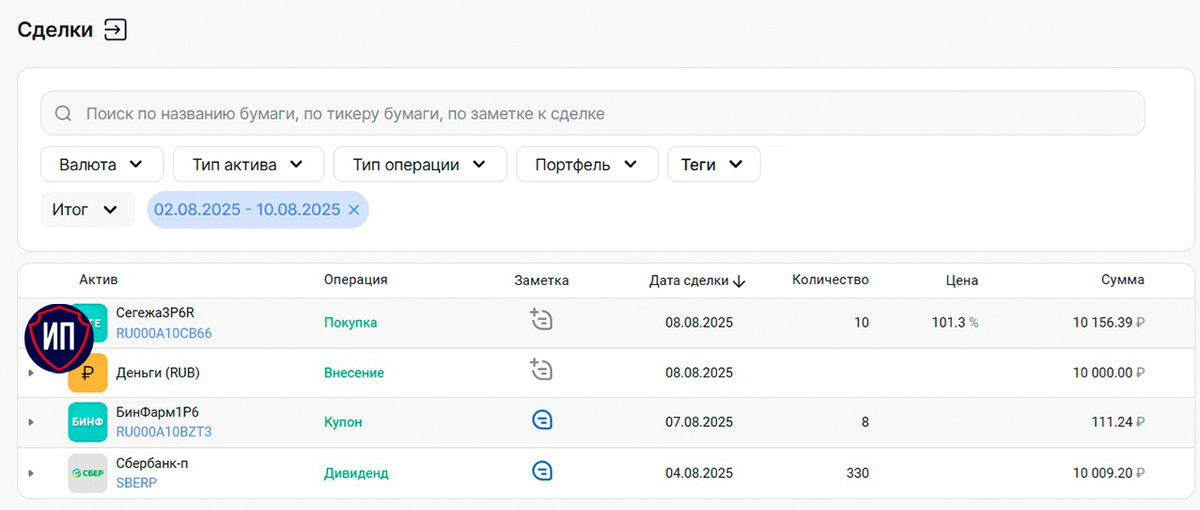
Task: Open the Сделки page via arrow icon
Action: (x=116, y=30)
